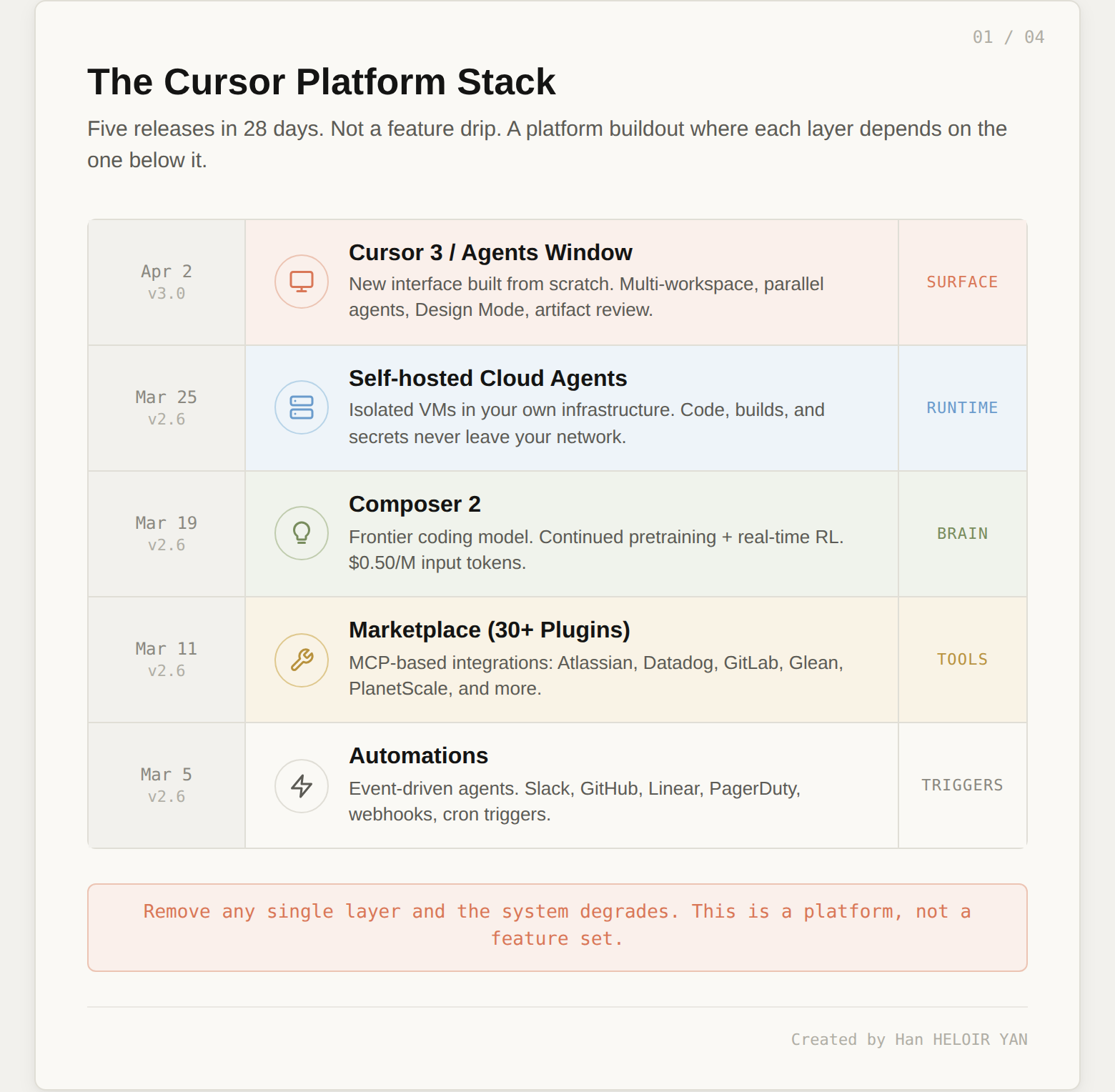Select the "Marketplace (30+ Plugins)" title
Viewport: 1115px width, 1092px height.
click(x=489, y=630)
